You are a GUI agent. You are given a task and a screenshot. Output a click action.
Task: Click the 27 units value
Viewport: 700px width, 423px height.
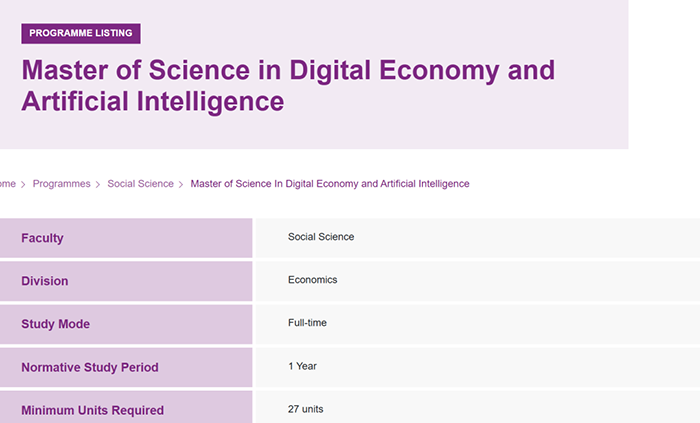[305, 409]
